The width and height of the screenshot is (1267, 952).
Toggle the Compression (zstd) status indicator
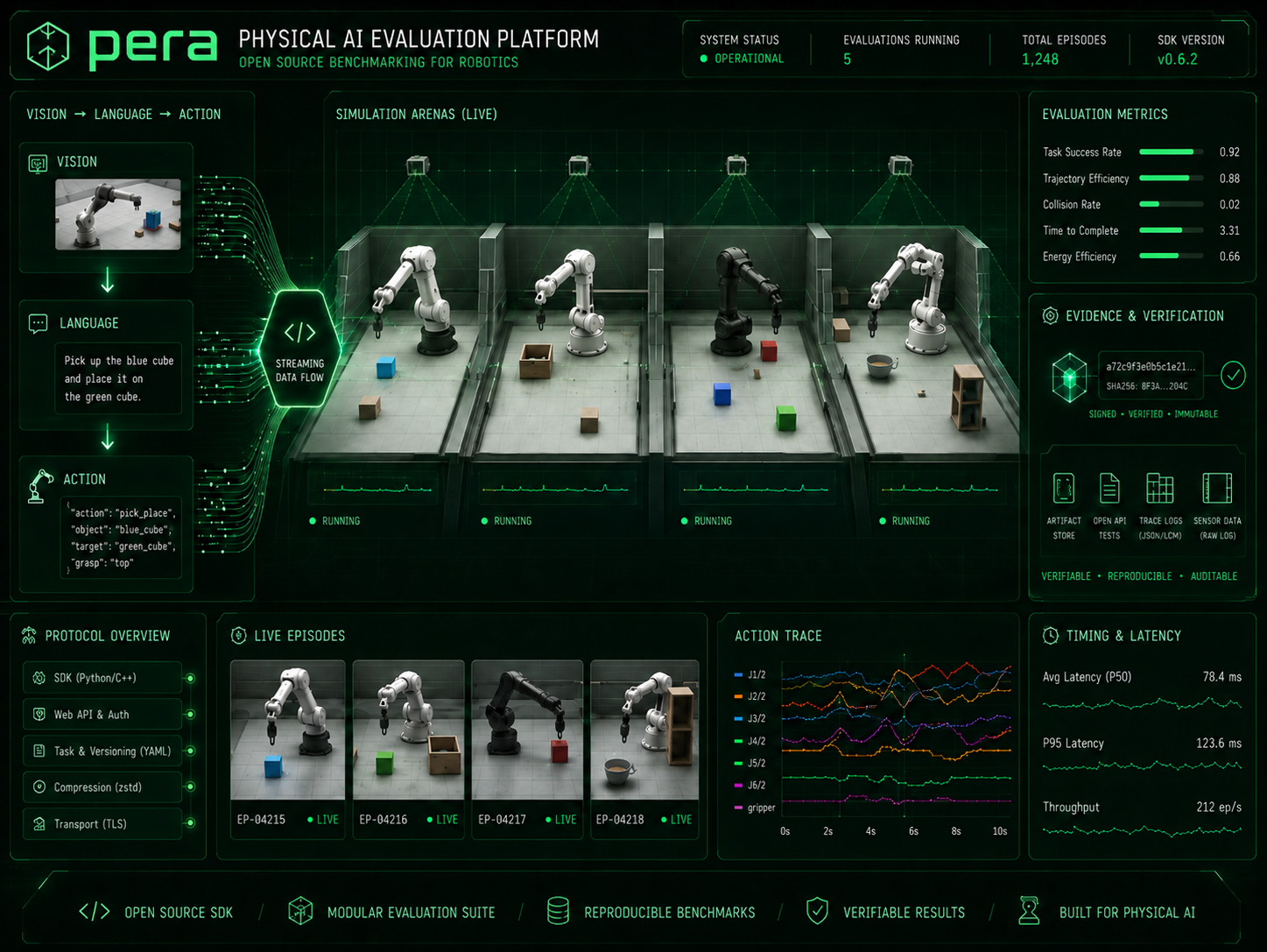pyautogui.click(x=190, y=787)
